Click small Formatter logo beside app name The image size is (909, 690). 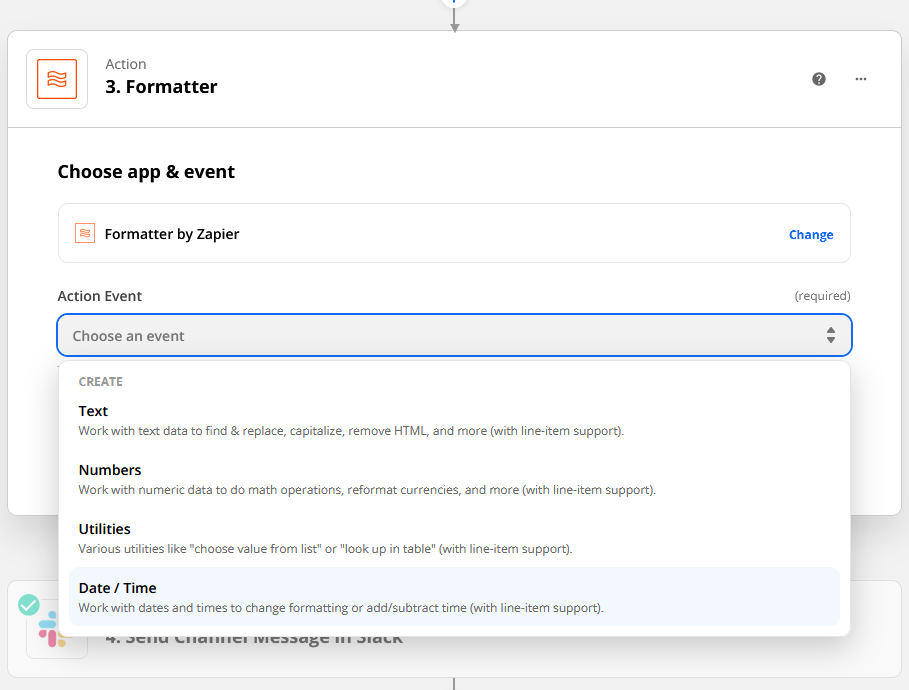tap(85, 234)
